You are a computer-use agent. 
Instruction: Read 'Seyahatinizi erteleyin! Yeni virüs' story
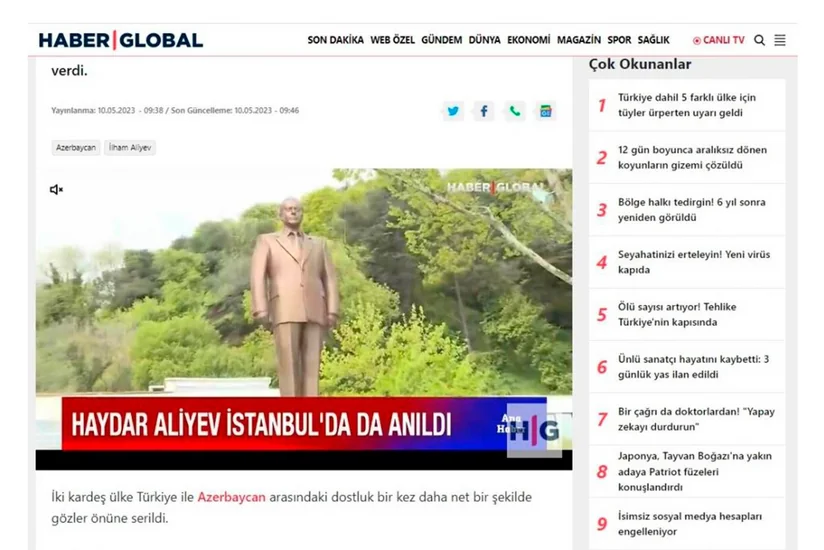687,262
